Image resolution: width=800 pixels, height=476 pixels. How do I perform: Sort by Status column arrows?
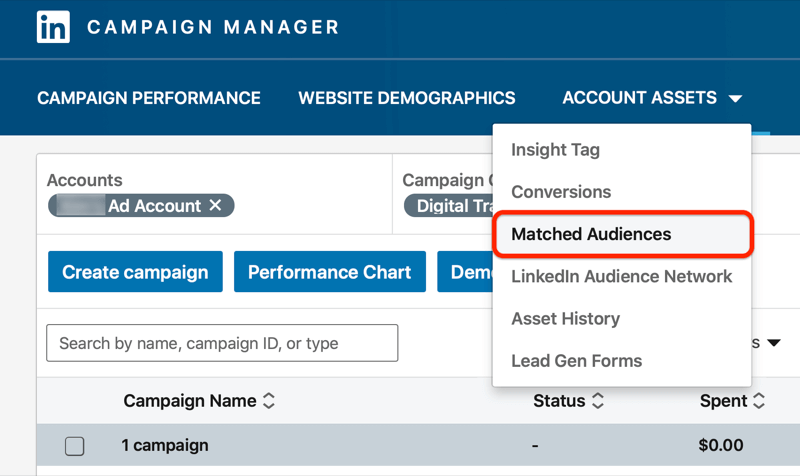tap(598, 401)
